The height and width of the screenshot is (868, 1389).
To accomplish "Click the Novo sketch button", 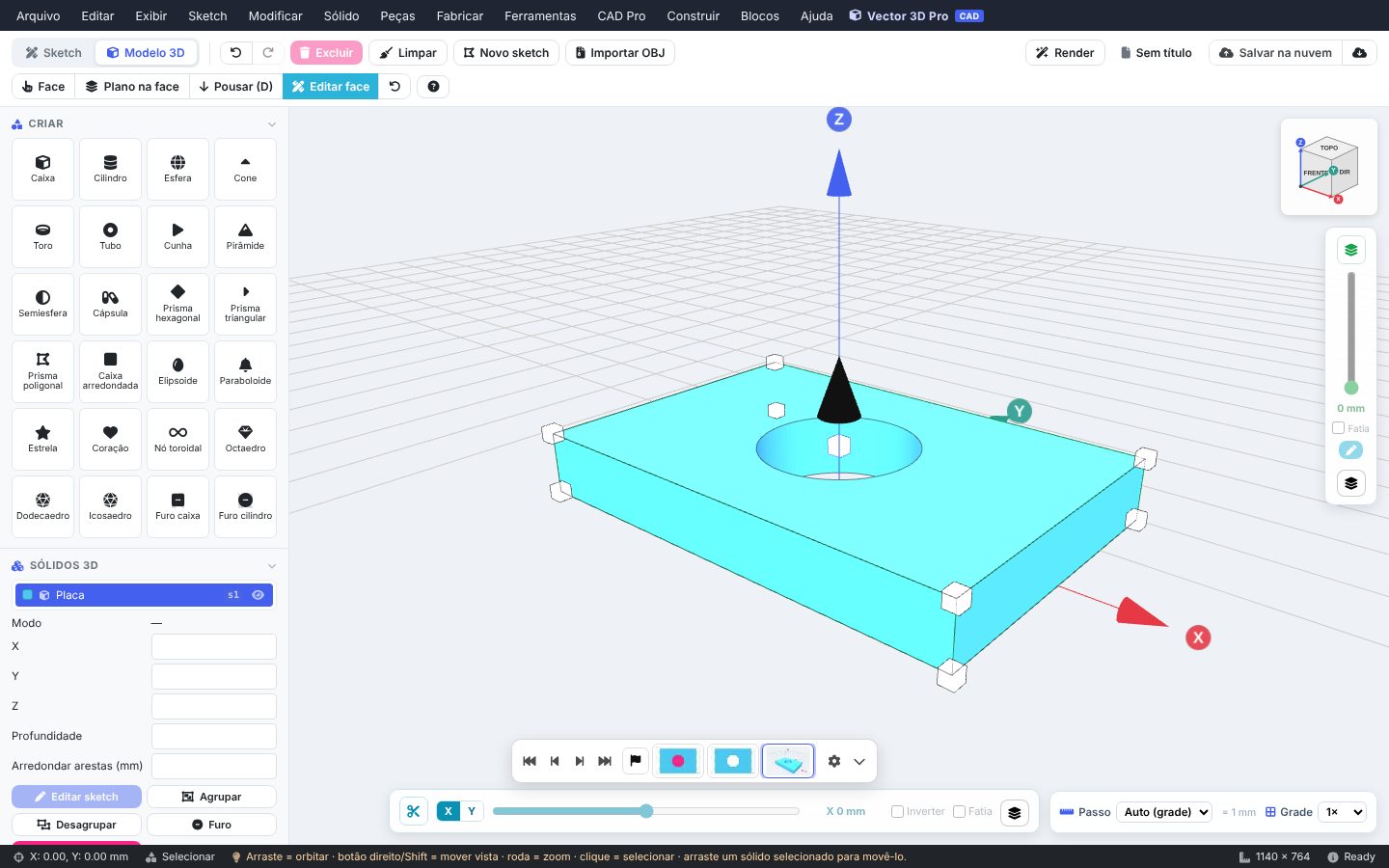I will 506,53.
